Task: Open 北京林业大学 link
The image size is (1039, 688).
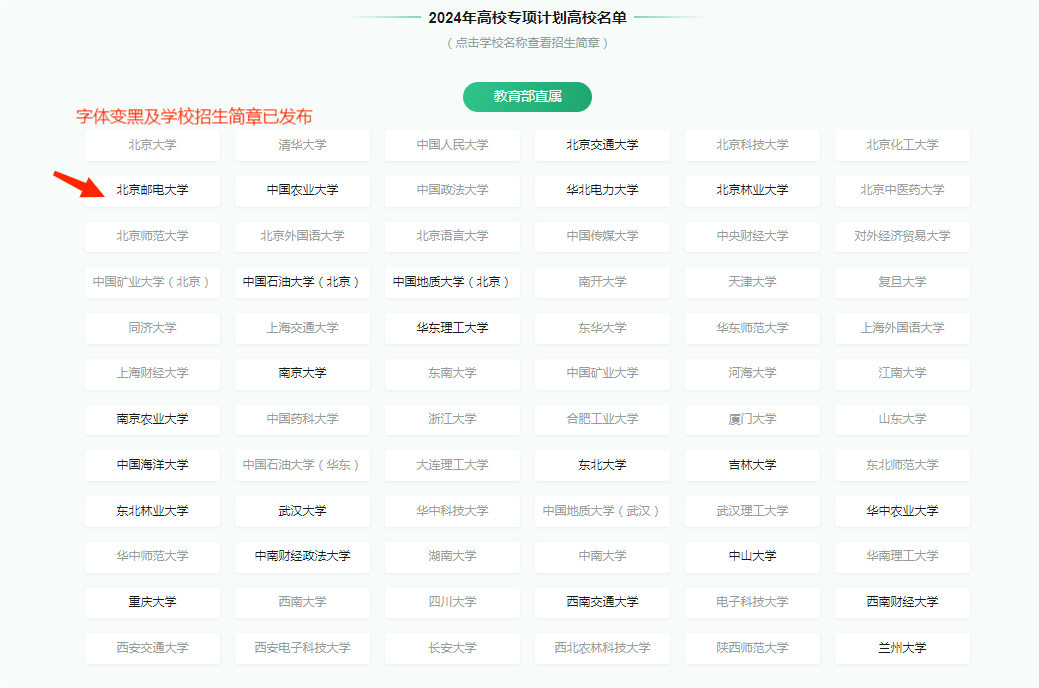Action: point(752,190)
